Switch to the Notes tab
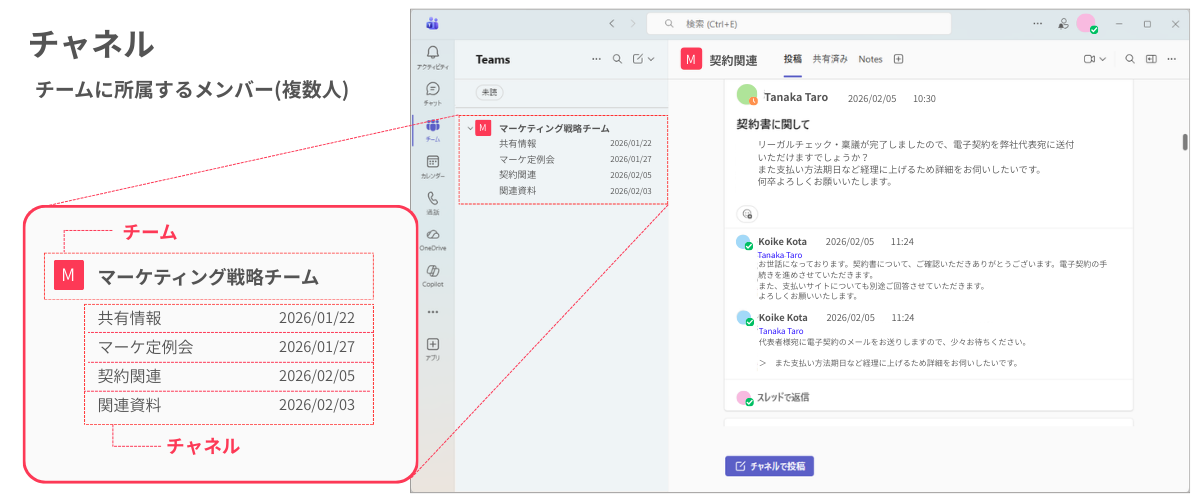 [870, 59]
